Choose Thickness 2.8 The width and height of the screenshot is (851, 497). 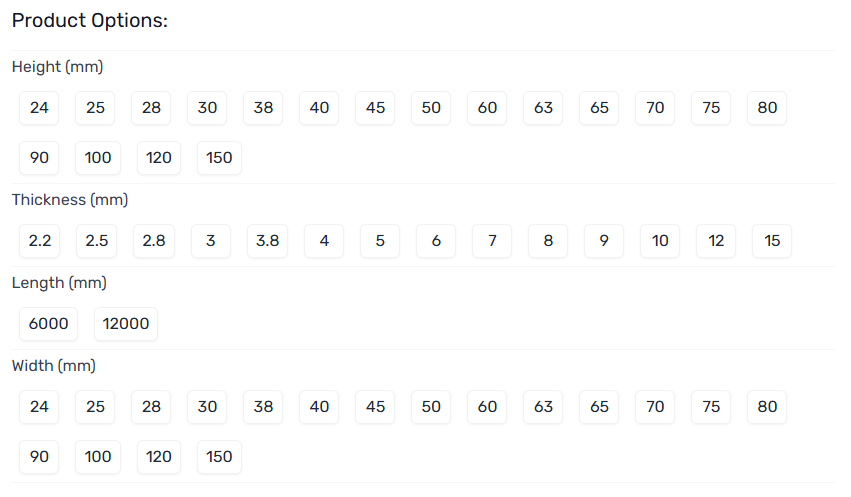pyautogui.click(x=154, y=241)
